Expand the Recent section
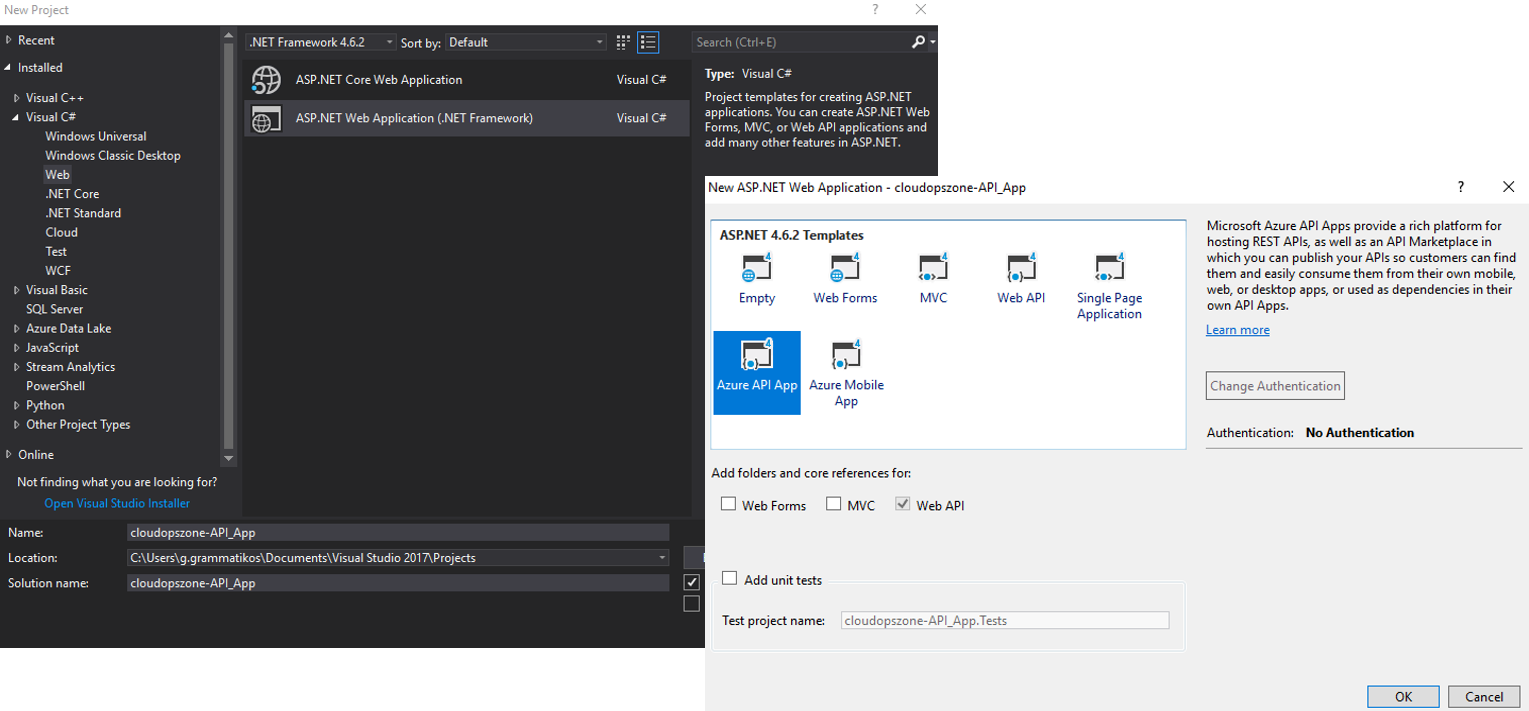 [x=9, y=40]
